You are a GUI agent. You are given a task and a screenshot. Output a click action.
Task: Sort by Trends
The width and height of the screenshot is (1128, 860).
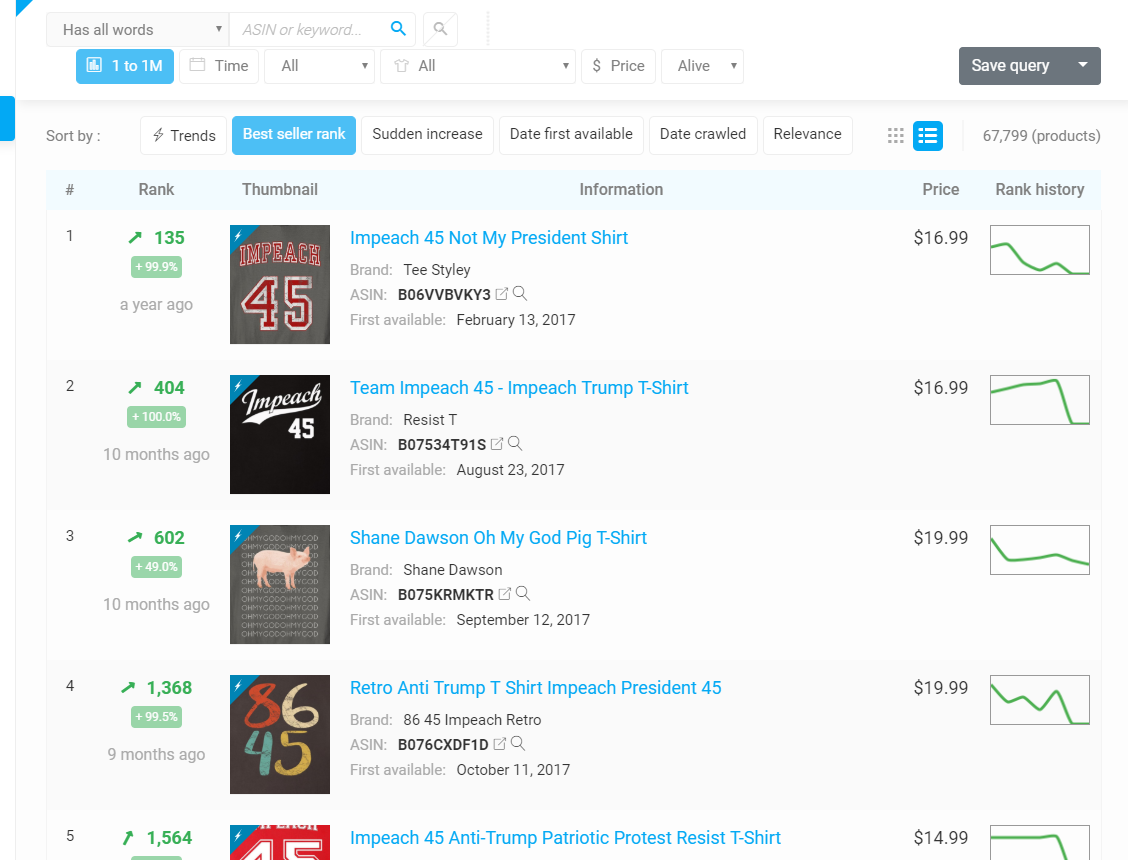point(183,135)
